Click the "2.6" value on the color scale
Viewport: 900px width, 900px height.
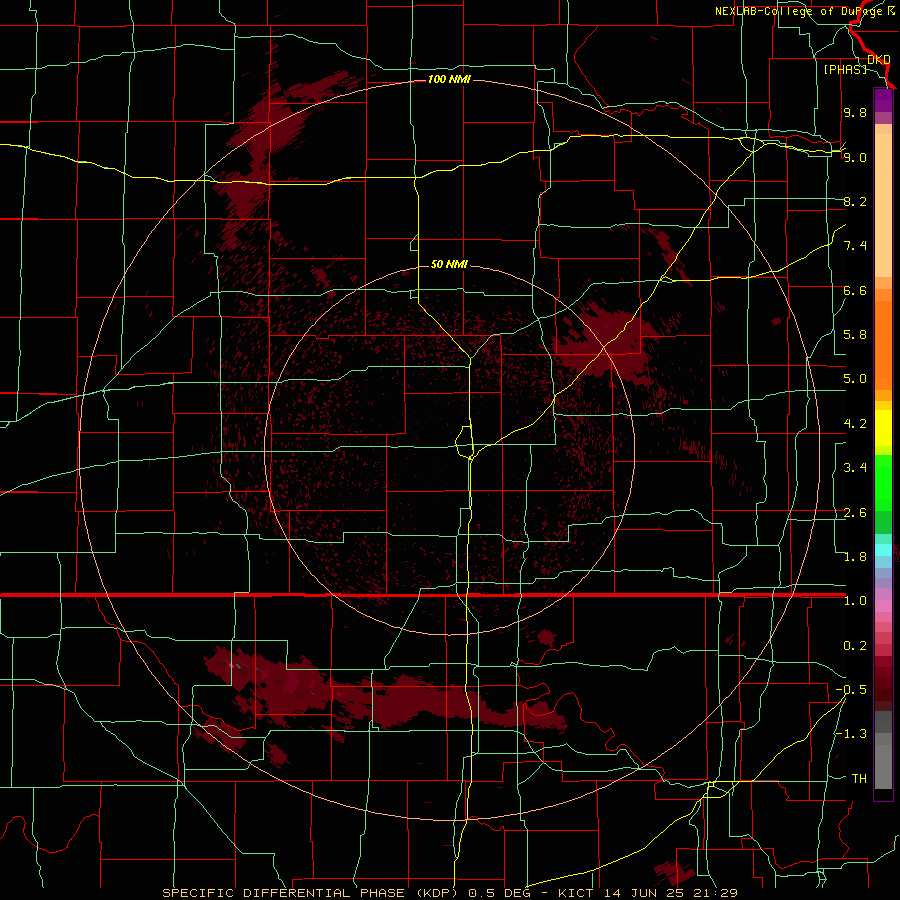855,513
